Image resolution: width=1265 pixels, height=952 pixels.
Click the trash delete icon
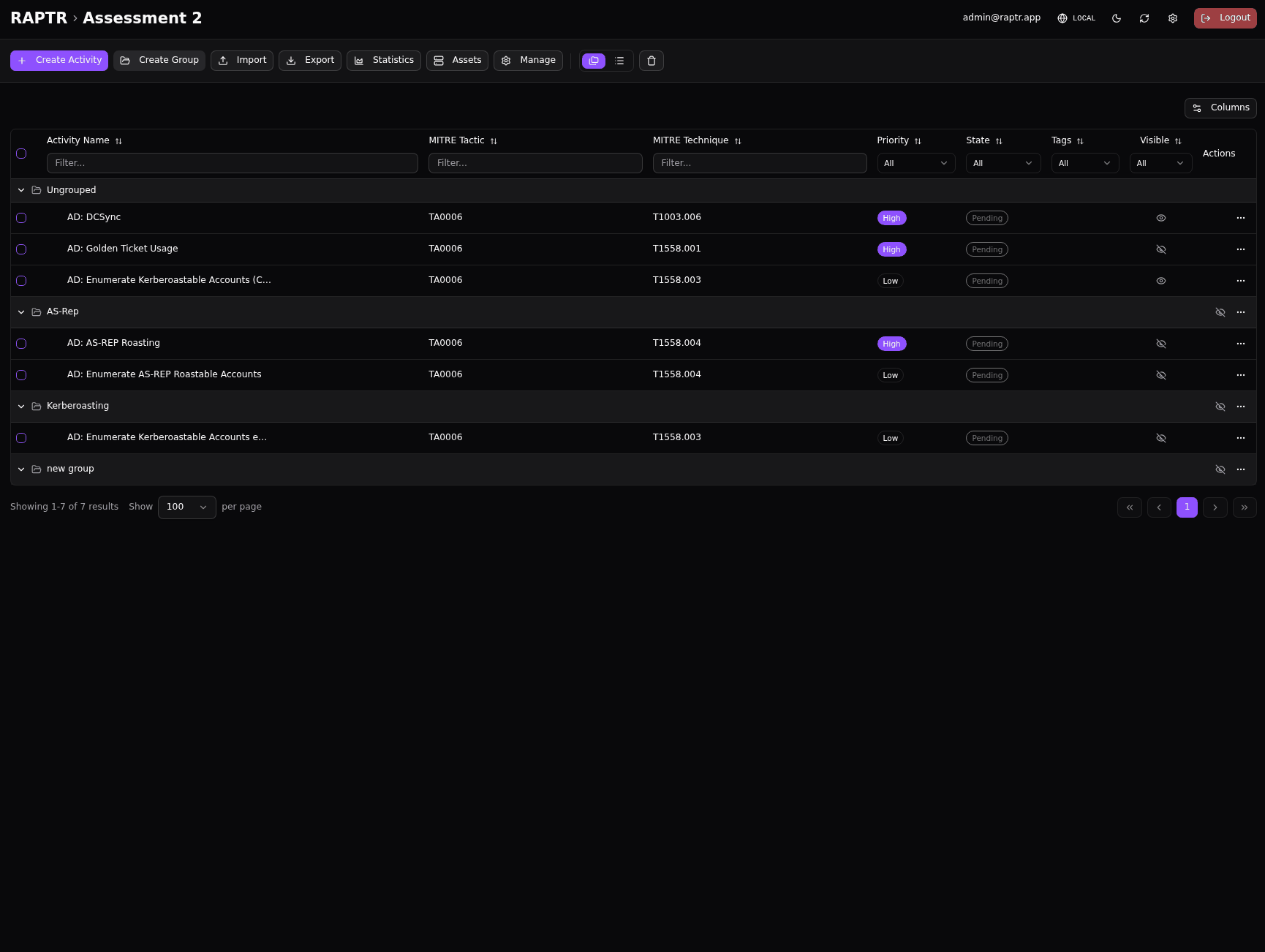click(x=652, y=61)
